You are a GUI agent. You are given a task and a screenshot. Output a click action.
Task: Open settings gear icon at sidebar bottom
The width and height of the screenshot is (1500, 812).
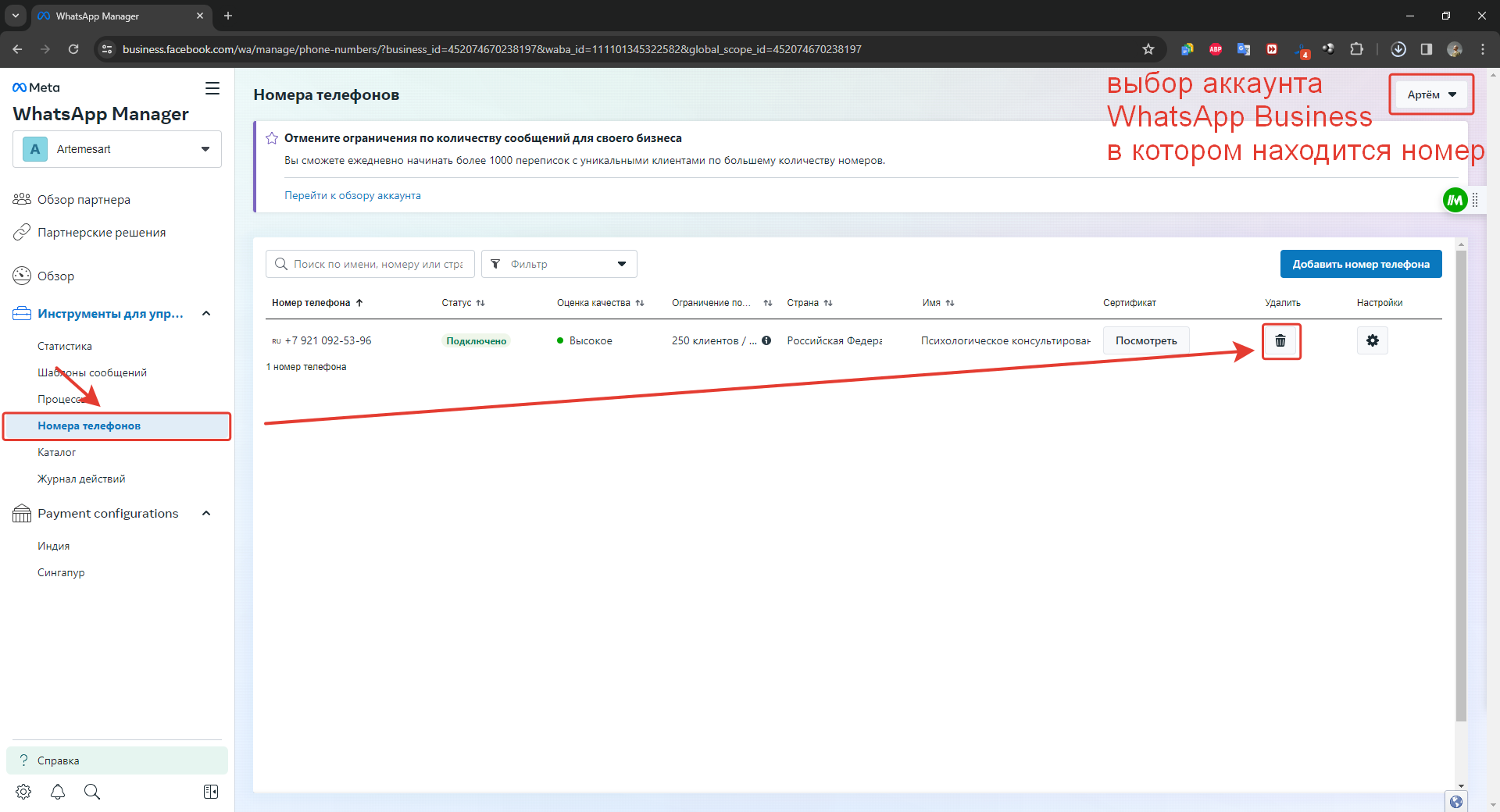click(x=23, y=792)
